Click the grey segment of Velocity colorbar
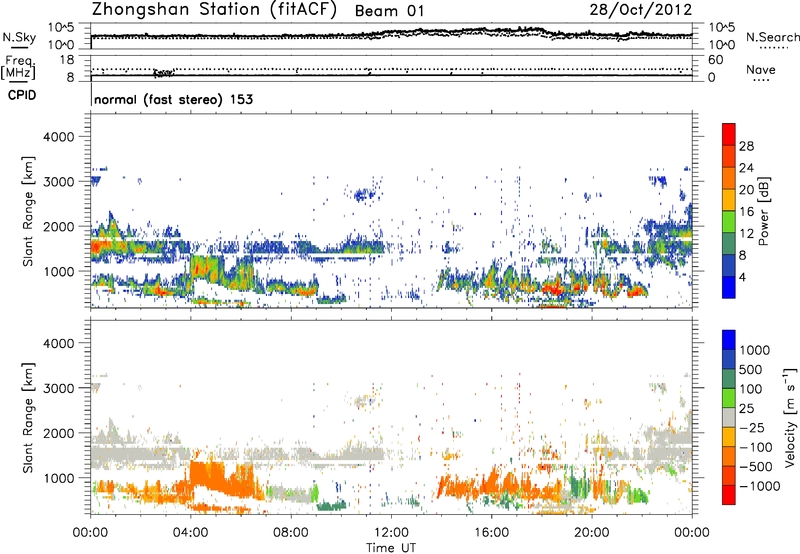800x554 pixels. (x=729, y=417)
